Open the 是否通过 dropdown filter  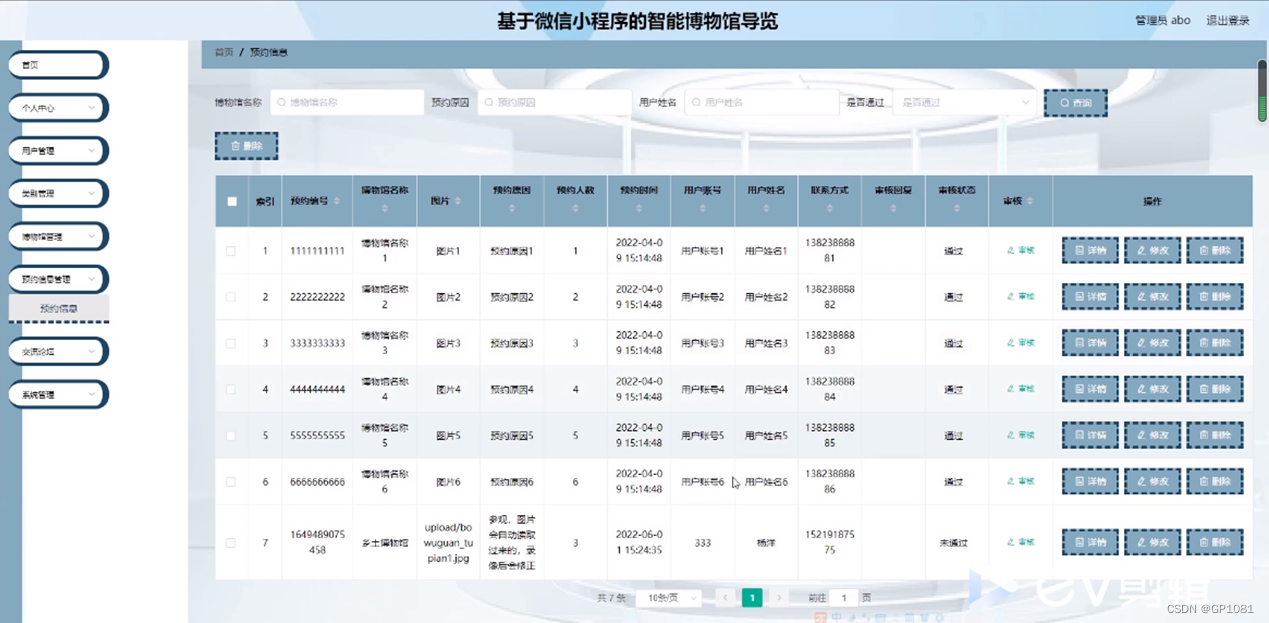click(x=965, y=102)
